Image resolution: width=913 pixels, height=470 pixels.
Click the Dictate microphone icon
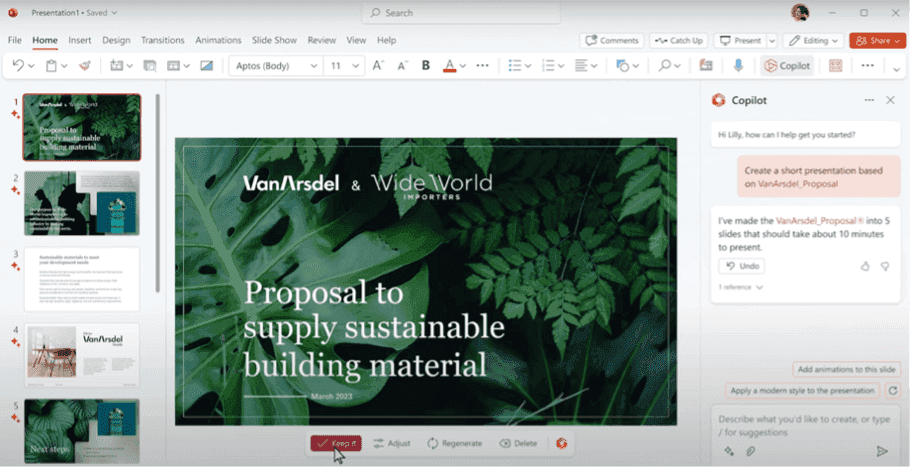738,66
